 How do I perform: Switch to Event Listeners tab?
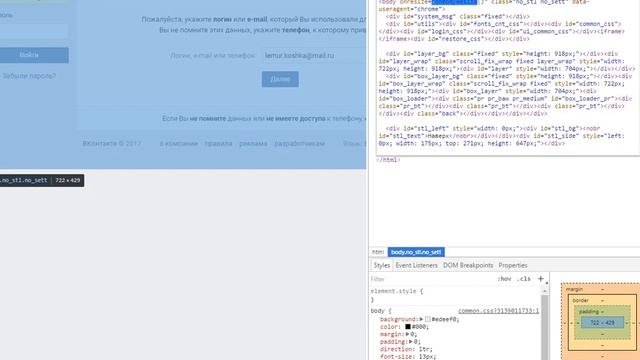point(416,265)
